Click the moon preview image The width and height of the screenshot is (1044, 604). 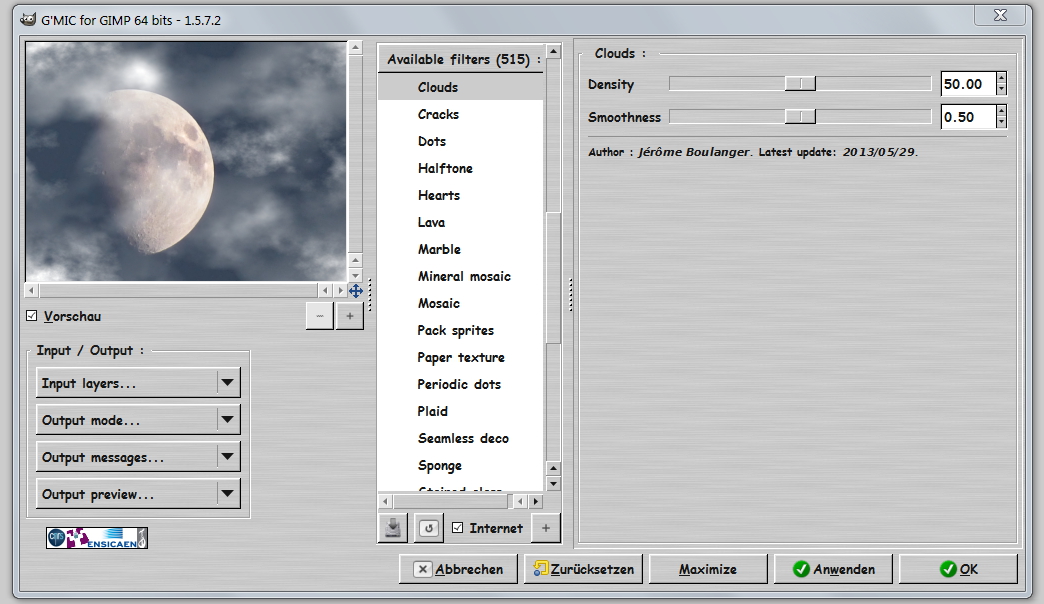point(186,162)
